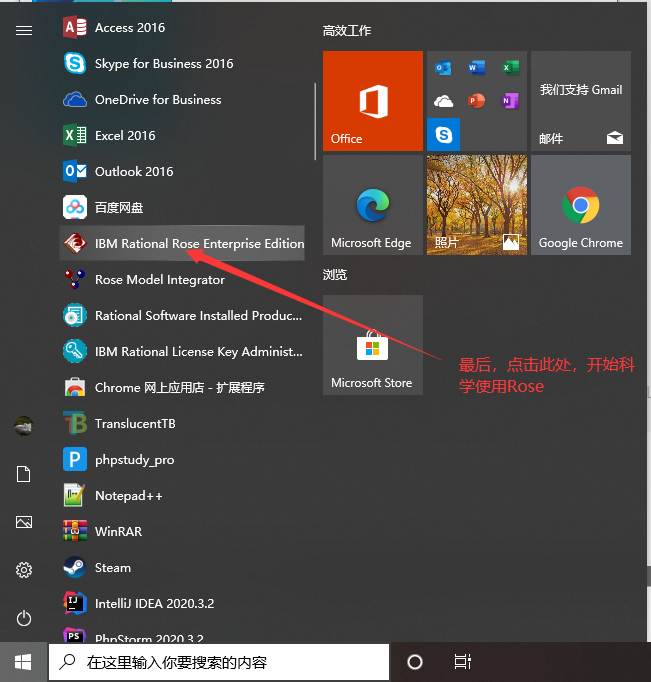Open the Office tile

[373, 101]
